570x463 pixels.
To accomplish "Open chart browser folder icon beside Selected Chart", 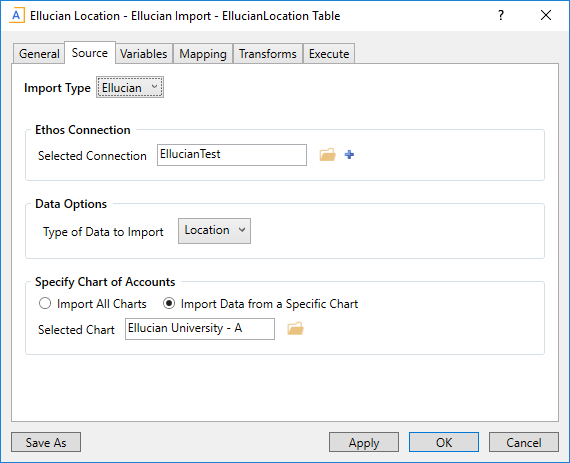I will (295, 329).
